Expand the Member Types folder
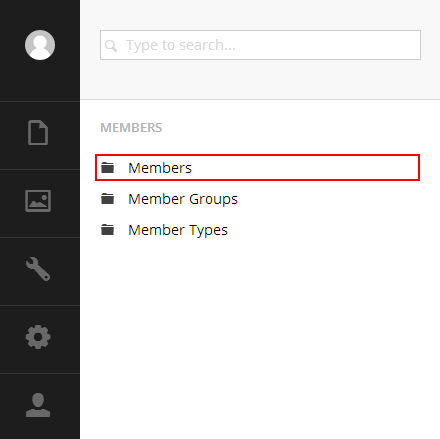Image resolution: width=440 pixels, height=439 pixels. click(107, 230)
